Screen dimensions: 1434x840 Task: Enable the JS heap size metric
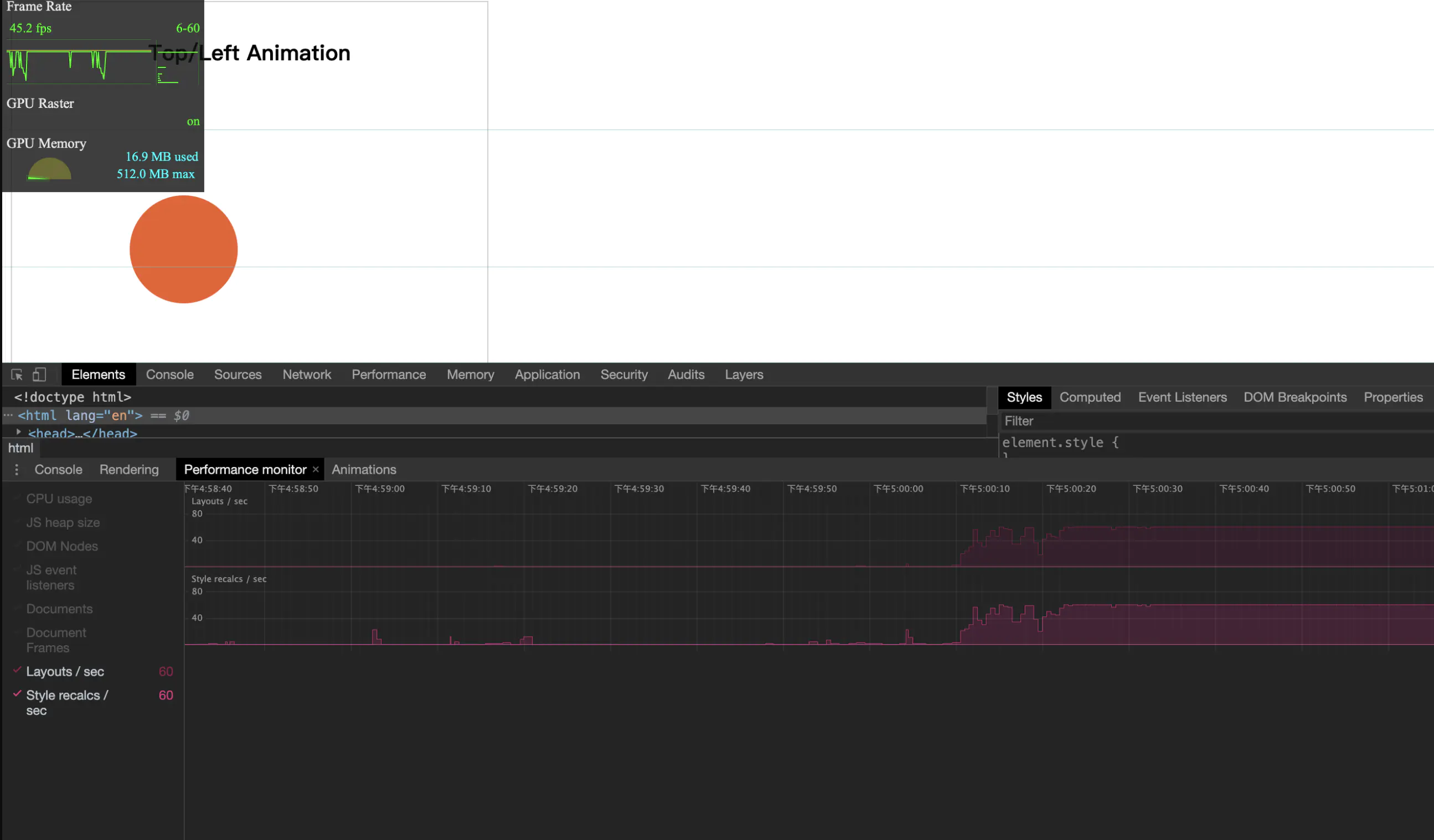point(63,523)
